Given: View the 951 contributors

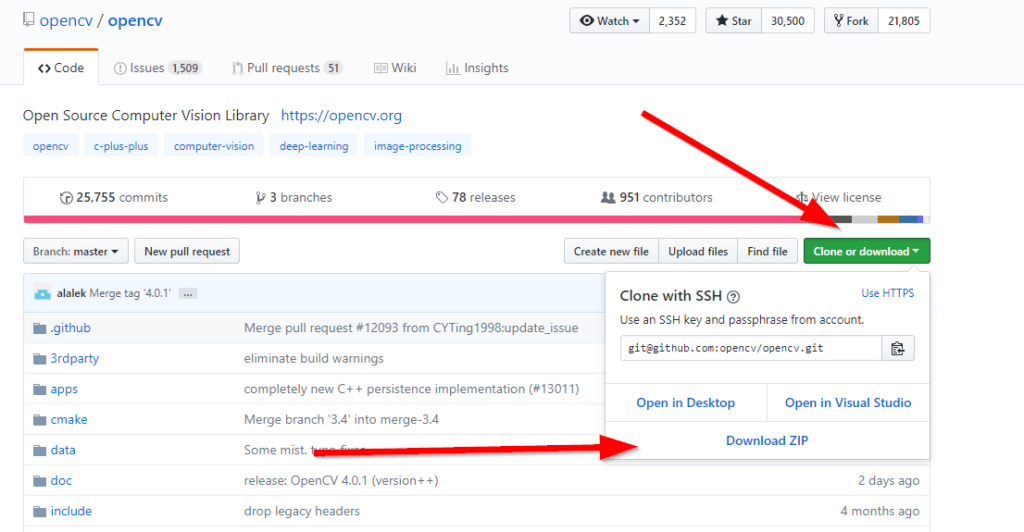Looking at the screenshot, I should [656, 197].
